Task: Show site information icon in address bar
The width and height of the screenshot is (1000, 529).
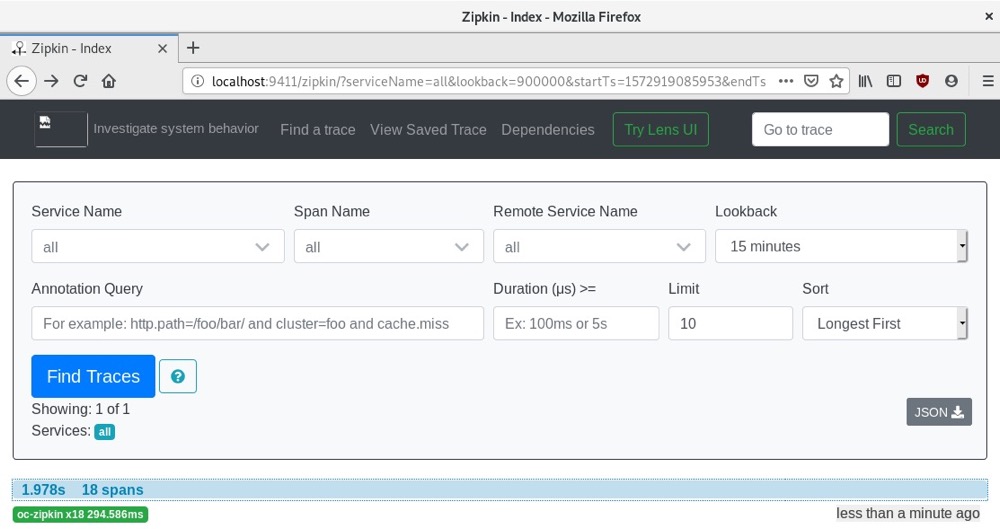Action: (198, 81)
